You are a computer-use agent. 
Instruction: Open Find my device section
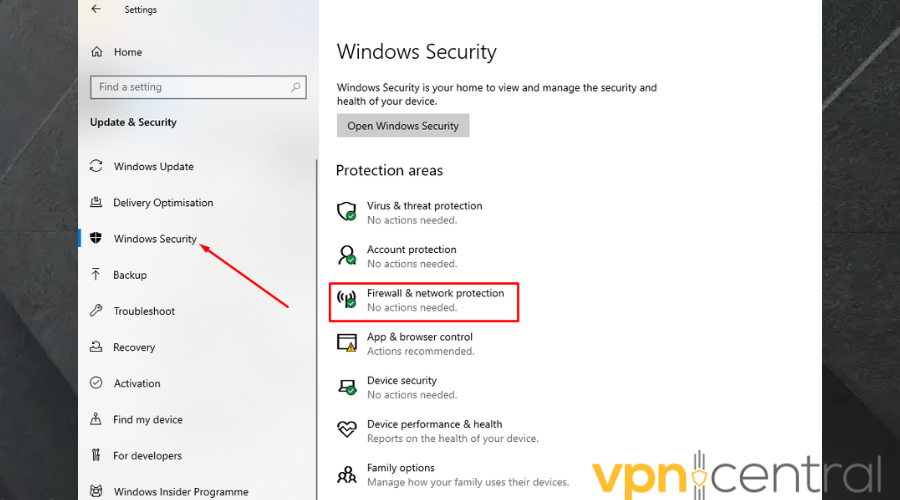point(148,420)
